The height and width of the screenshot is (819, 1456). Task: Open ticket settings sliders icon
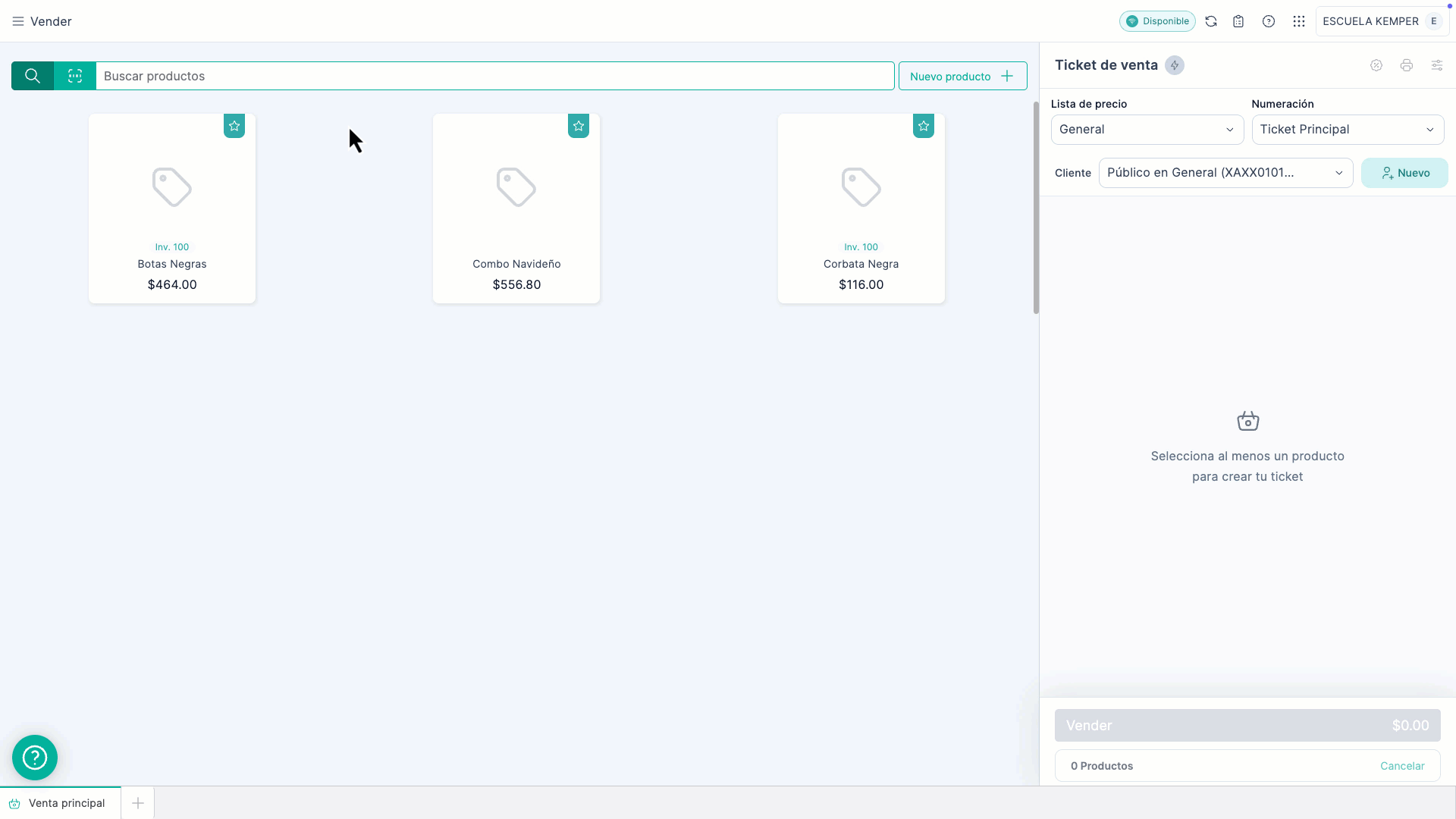[x=1437, y=65]
